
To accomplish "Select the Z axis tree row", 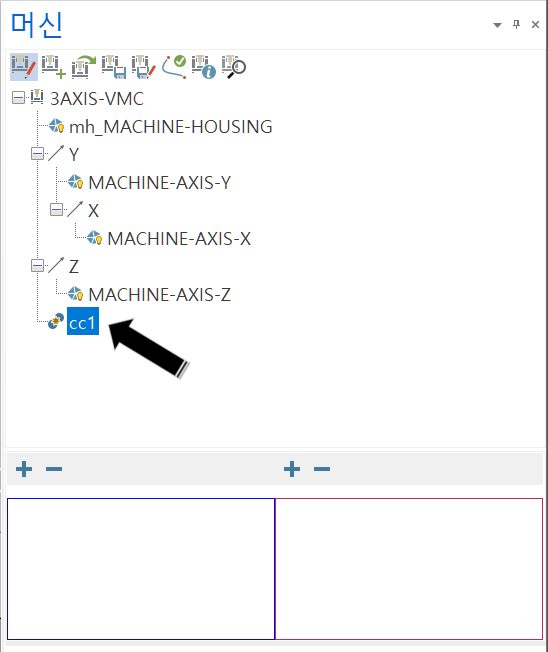I will pyautogui.click(x=74, y=266).
